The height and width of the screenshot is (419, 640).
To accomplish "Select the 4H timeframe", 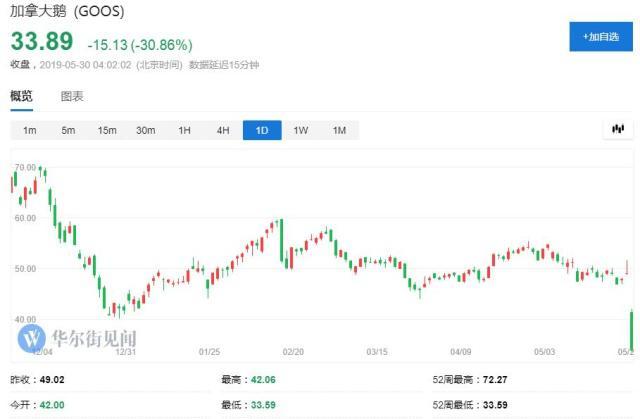I will [x=223, y=130].
